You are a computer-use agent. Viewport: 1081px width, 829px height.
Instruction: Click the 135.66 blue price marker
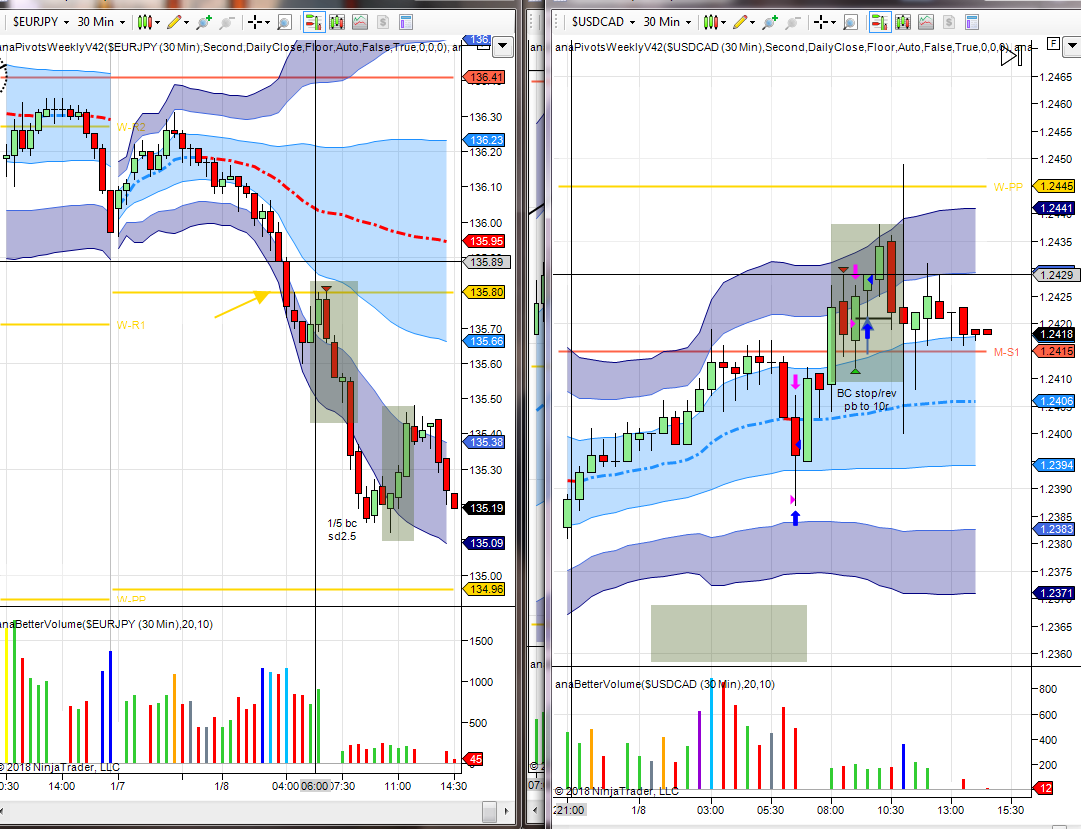(484, 341)
